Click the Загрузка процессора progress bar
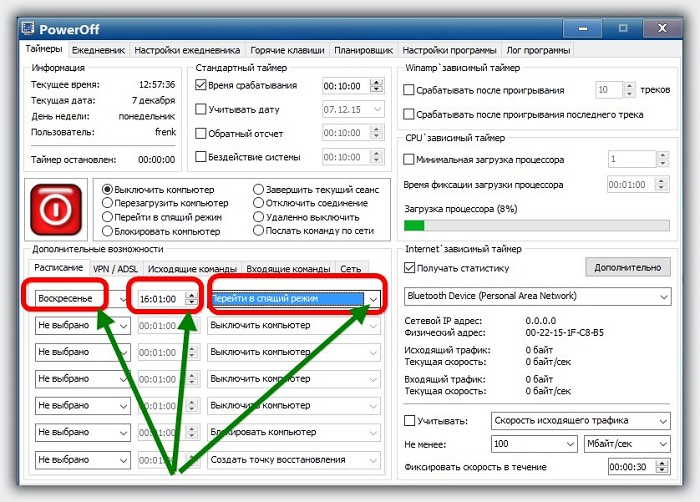Viewport: 700px width, 502px height. (537, 226)
